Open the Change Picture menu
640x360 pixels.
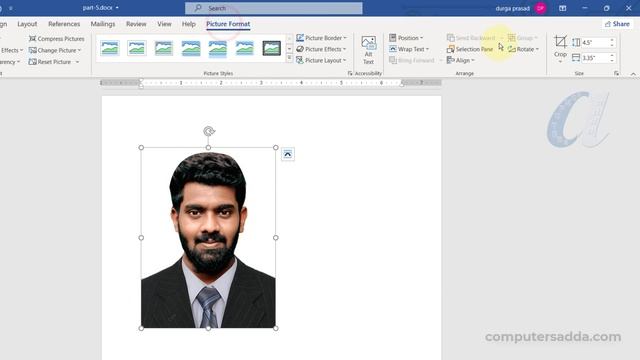click(x=55, y=50)
